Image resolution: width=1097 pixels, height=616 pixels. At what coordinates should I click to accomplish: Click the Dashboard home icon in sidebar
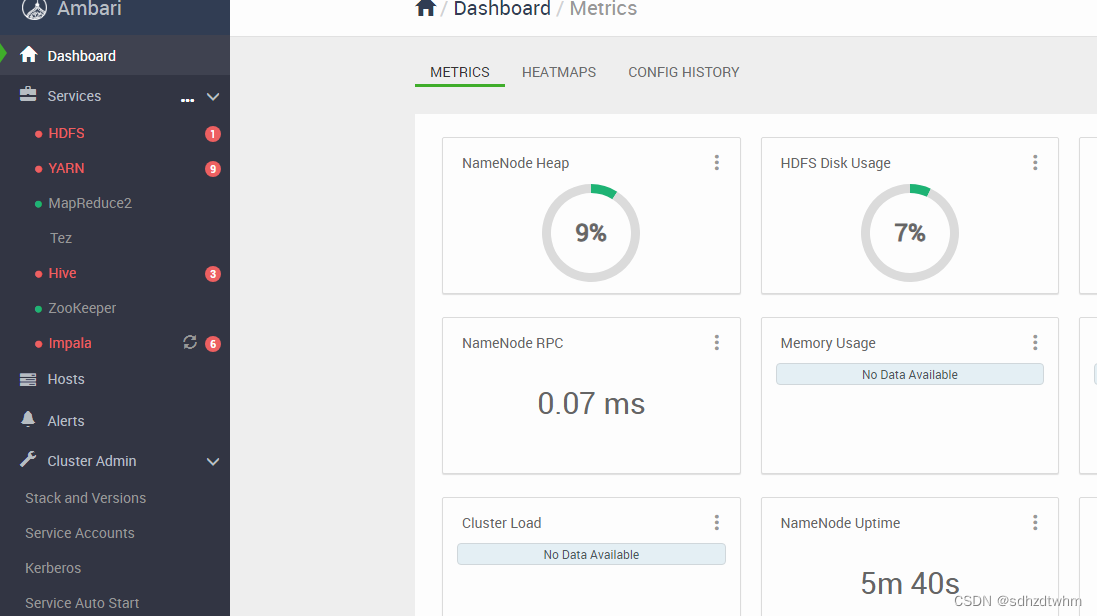[29, 55]
